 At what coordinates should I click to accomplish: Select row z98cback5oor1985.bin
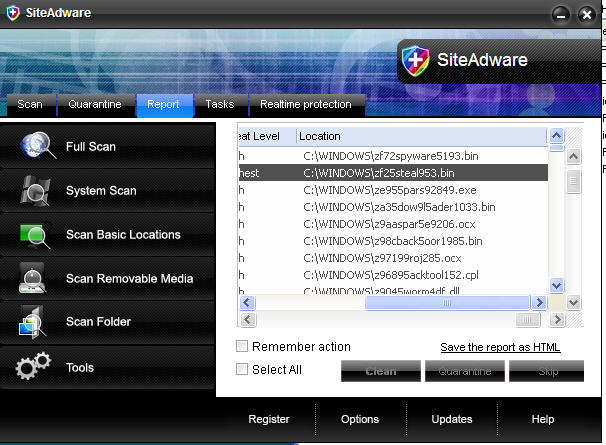pos(393,241)
